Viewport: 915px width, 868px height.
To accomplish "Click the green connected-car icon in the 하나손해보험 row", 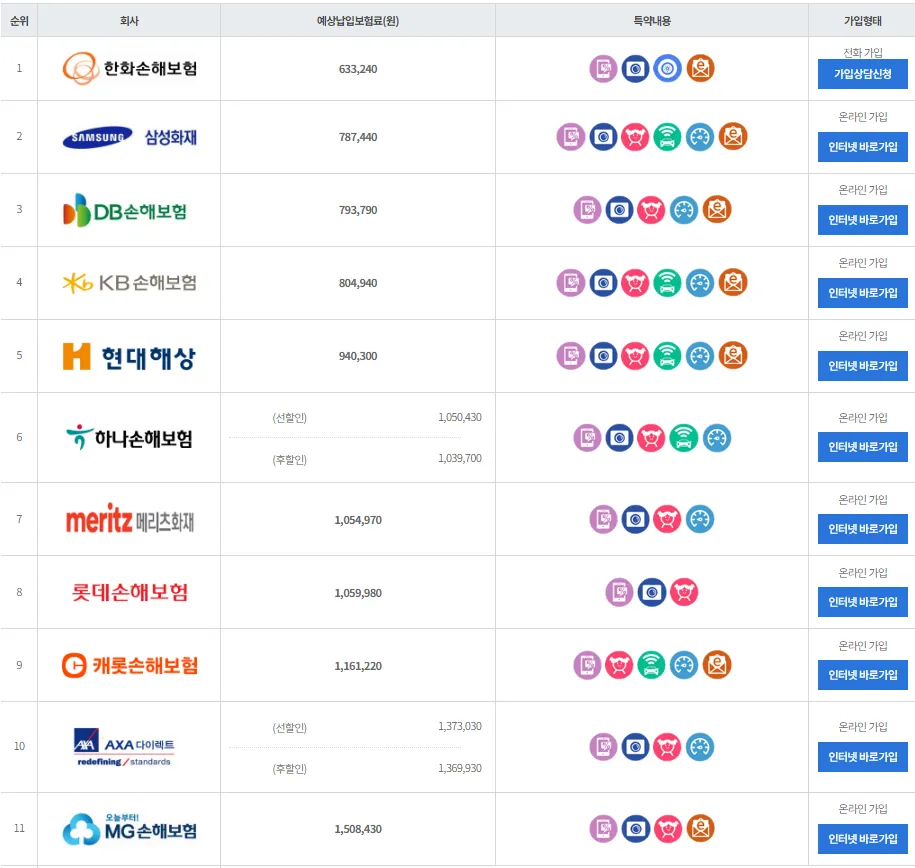I will click(x=684, y=438).
